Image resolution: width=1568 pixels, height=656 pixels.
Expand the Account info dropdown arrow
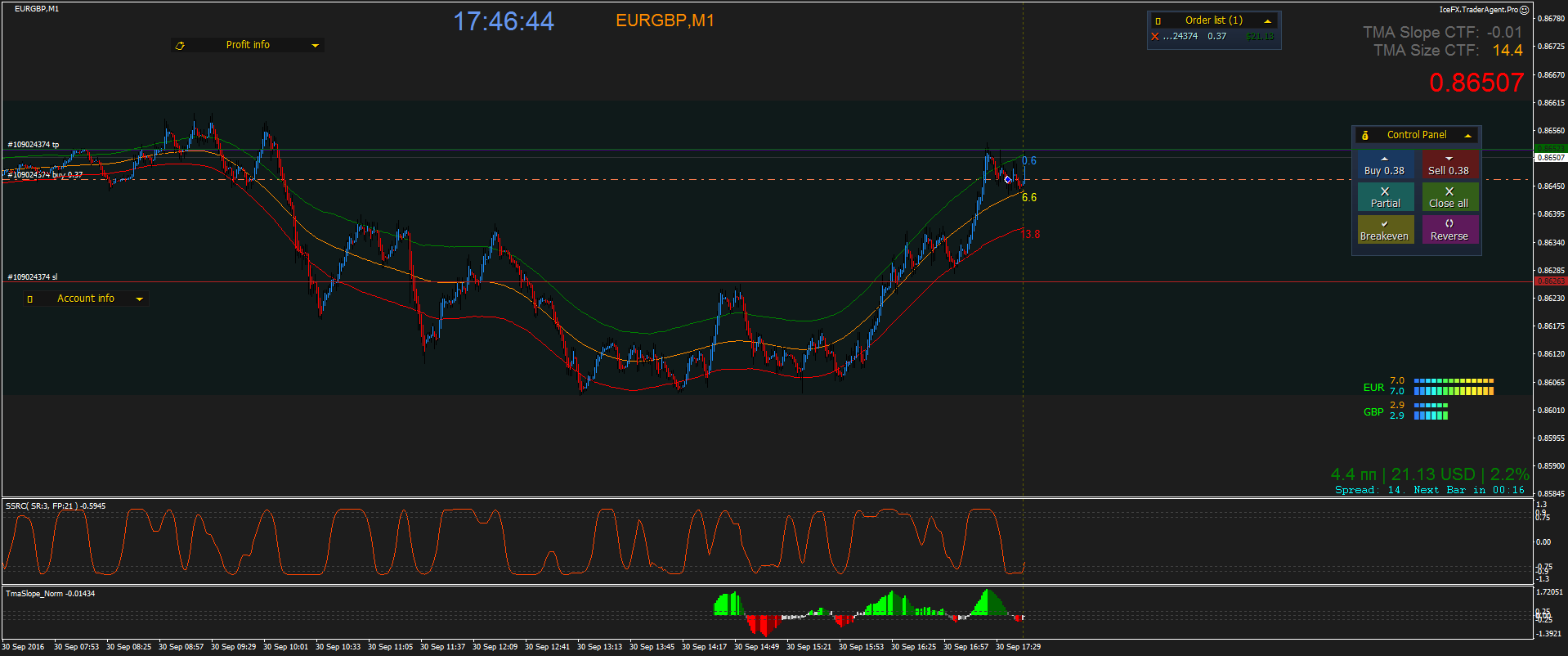(x=139, y=299)
